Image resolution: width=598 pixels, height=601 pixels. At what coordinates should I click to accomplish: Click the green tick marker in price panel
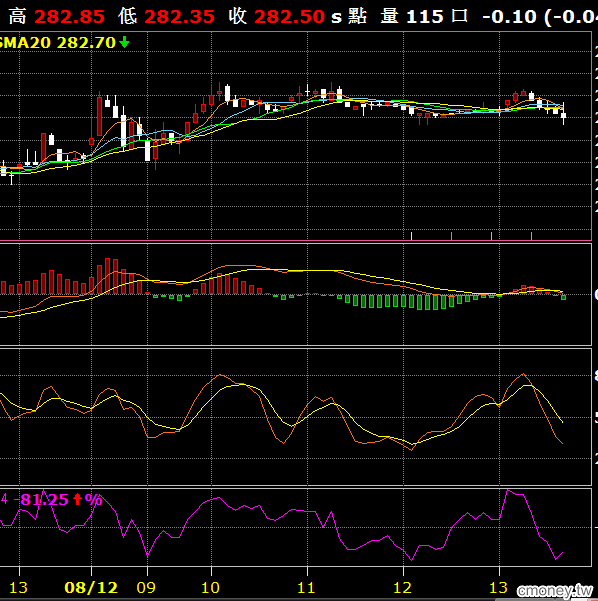pyautogui.click(x=452, y=236)
